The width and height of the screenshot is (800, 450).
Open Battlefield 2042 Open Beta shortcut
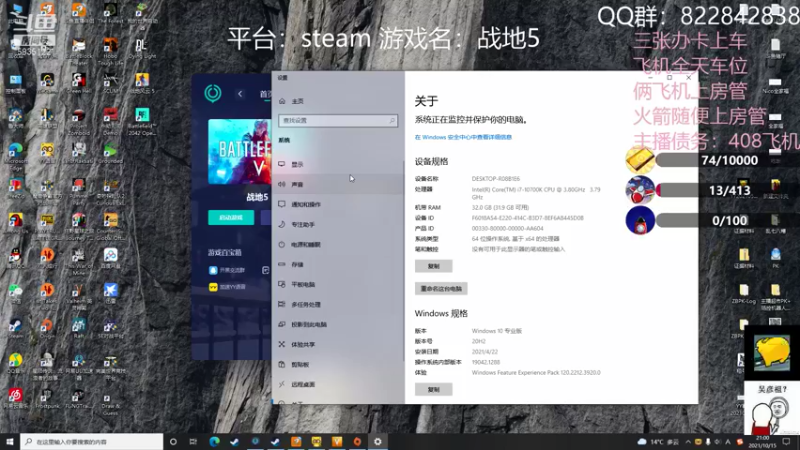[x=142, y=121]
